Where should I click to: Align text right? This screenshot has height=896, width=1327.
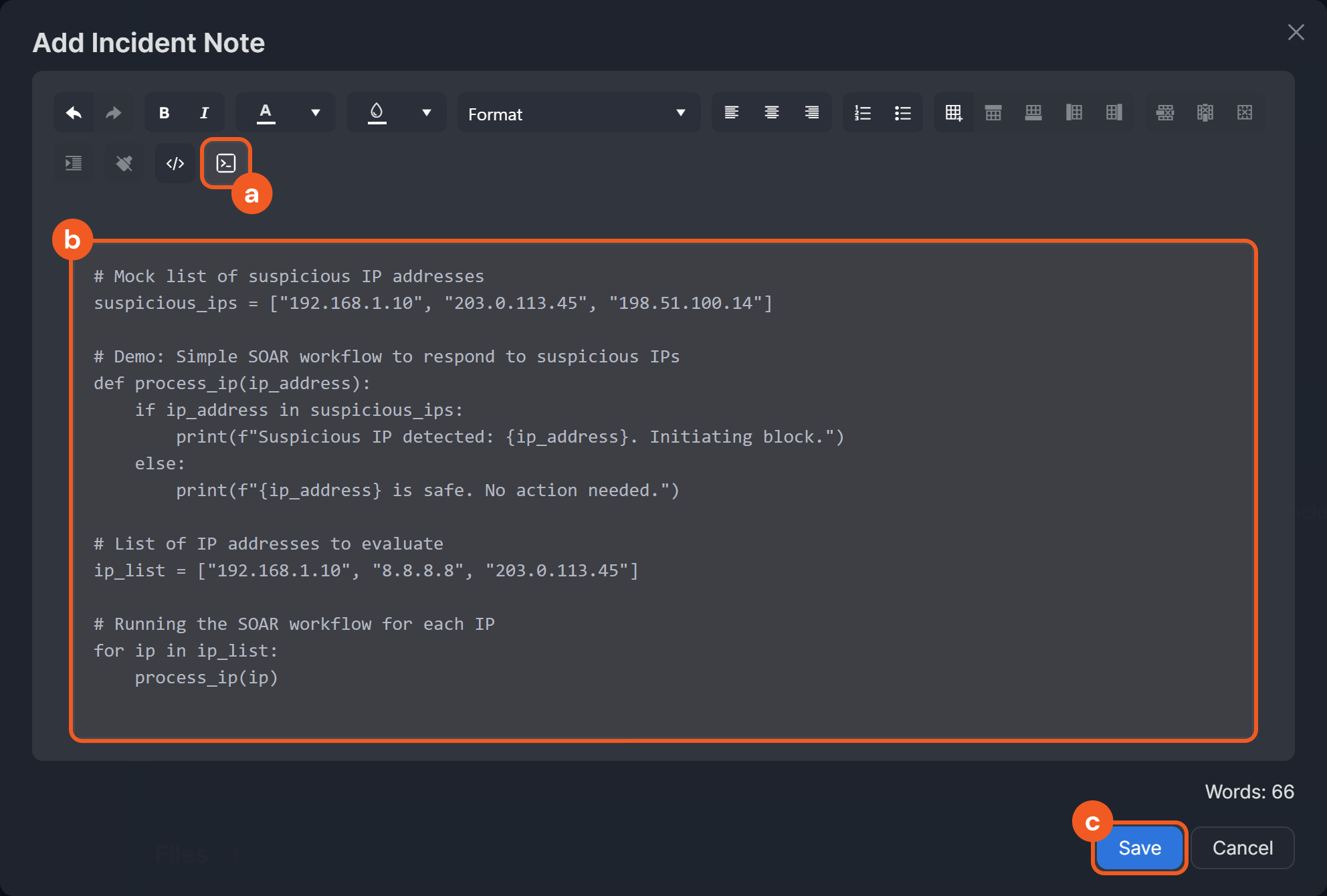[x=812, y=113]
